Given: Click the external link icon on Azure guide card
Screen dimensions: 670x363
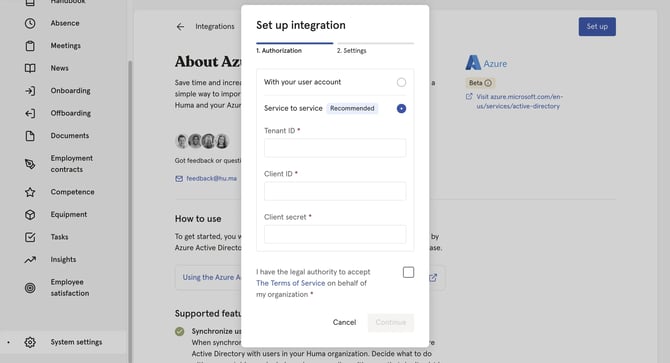Looking at the screenshot, I should pos(433,278).
